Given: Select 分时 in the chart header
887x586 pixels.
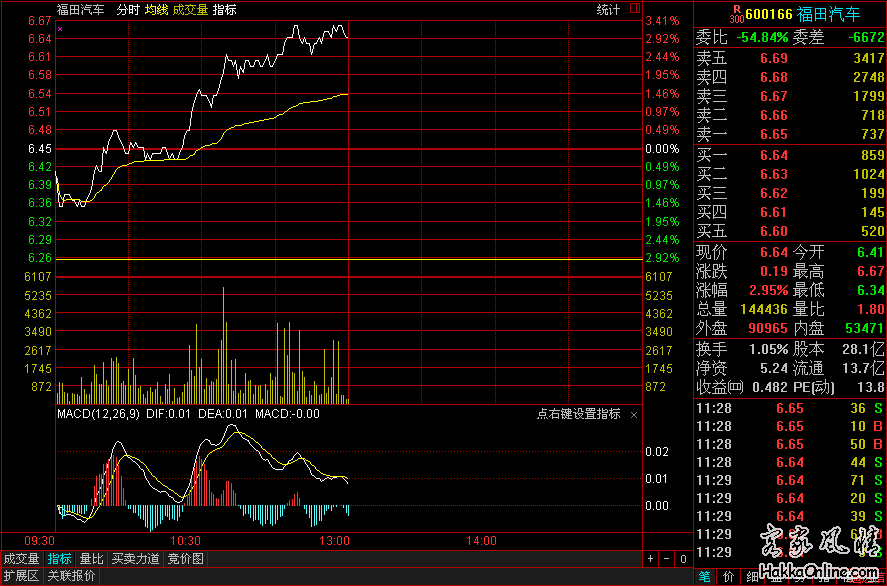Looking at the screenshot, I should click(128, 10).
